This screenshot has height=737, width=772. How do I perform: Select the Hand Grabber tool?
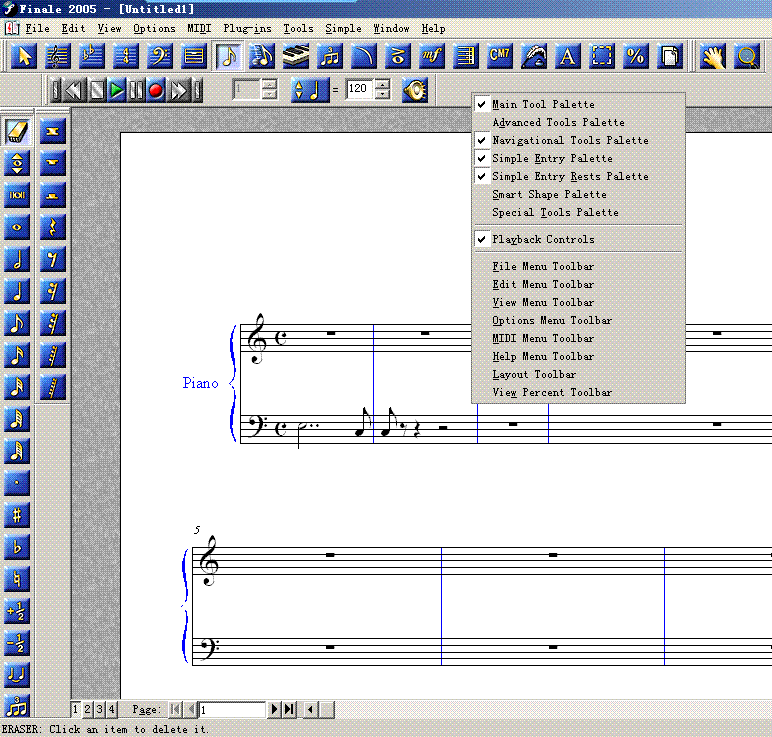pyautogui.click(x=713, y=56)
